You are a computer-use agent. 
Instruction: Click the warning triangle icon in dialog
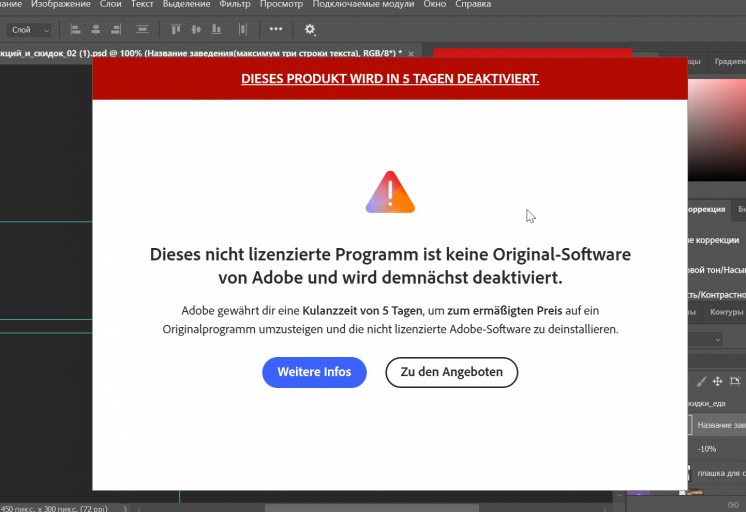[390, 192]
